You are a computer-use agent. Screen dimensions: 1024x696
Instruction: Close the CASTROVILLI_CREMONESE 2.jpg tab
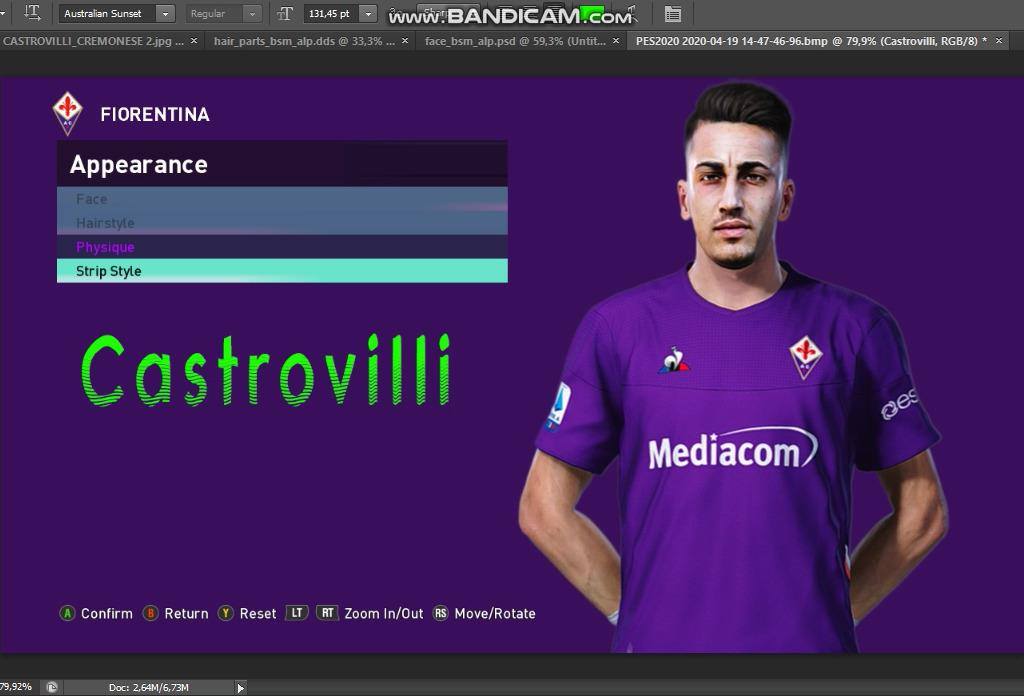(193, 40)
